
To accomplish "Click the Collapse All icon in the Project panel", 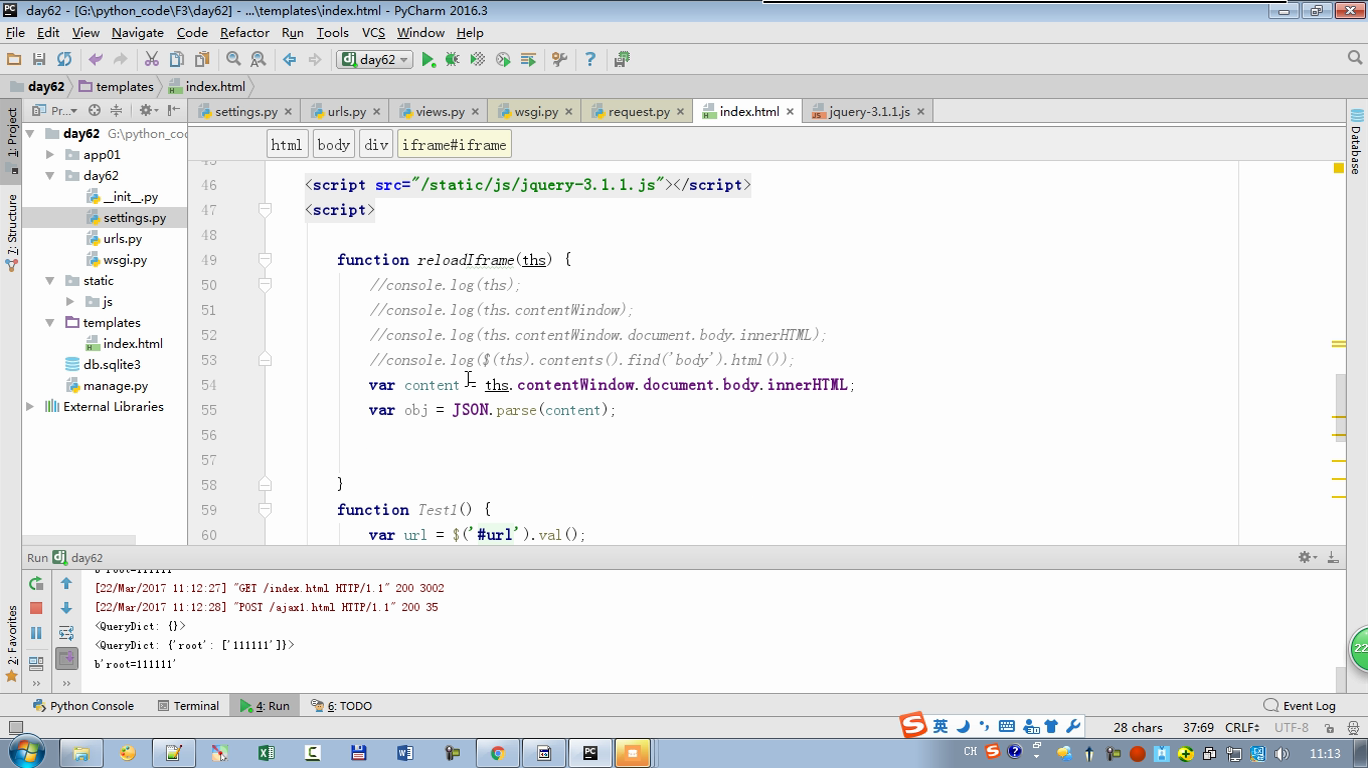I will point(116,111).
